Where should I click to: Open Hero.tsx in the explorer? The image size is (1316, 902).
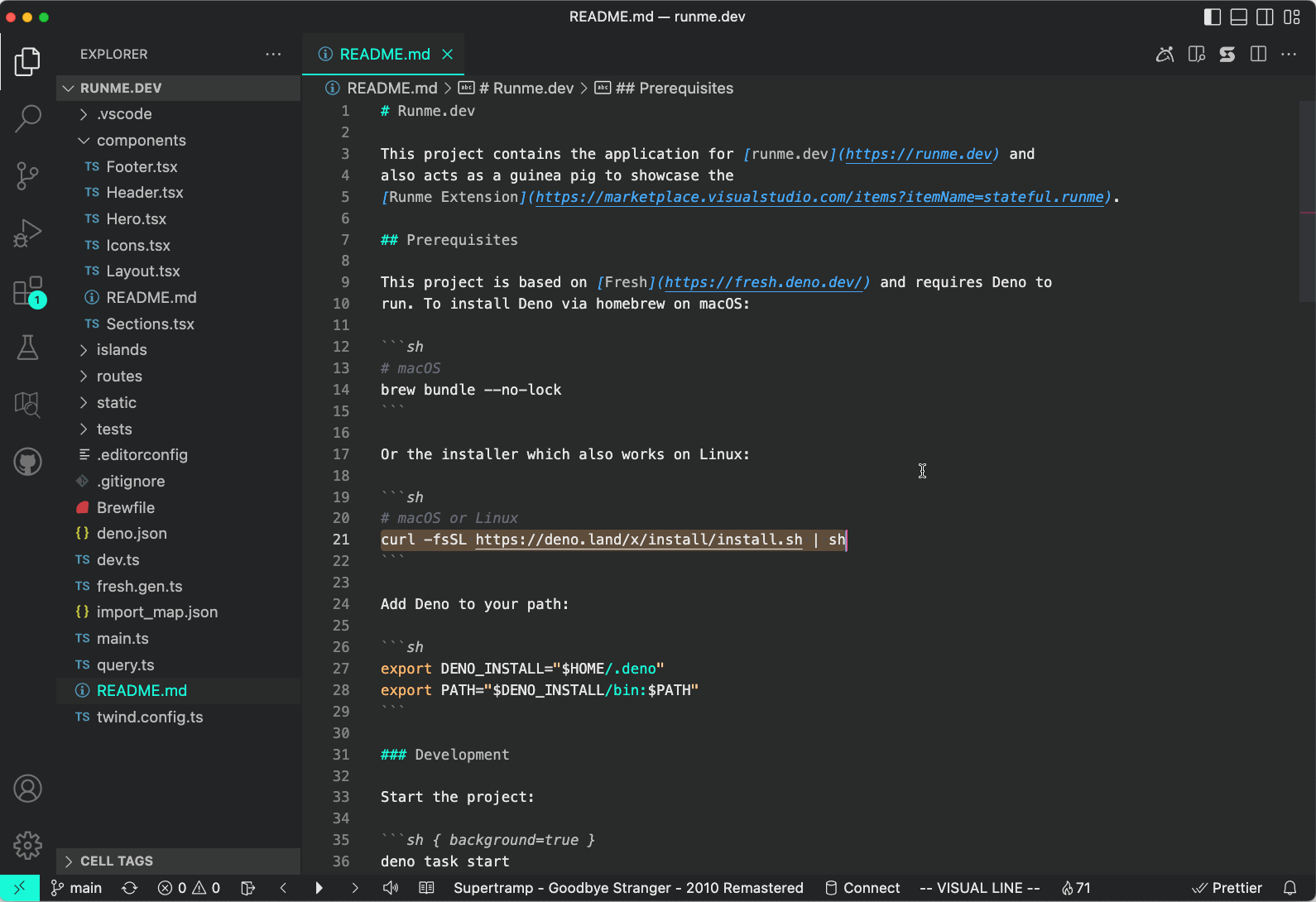point(178,219)
